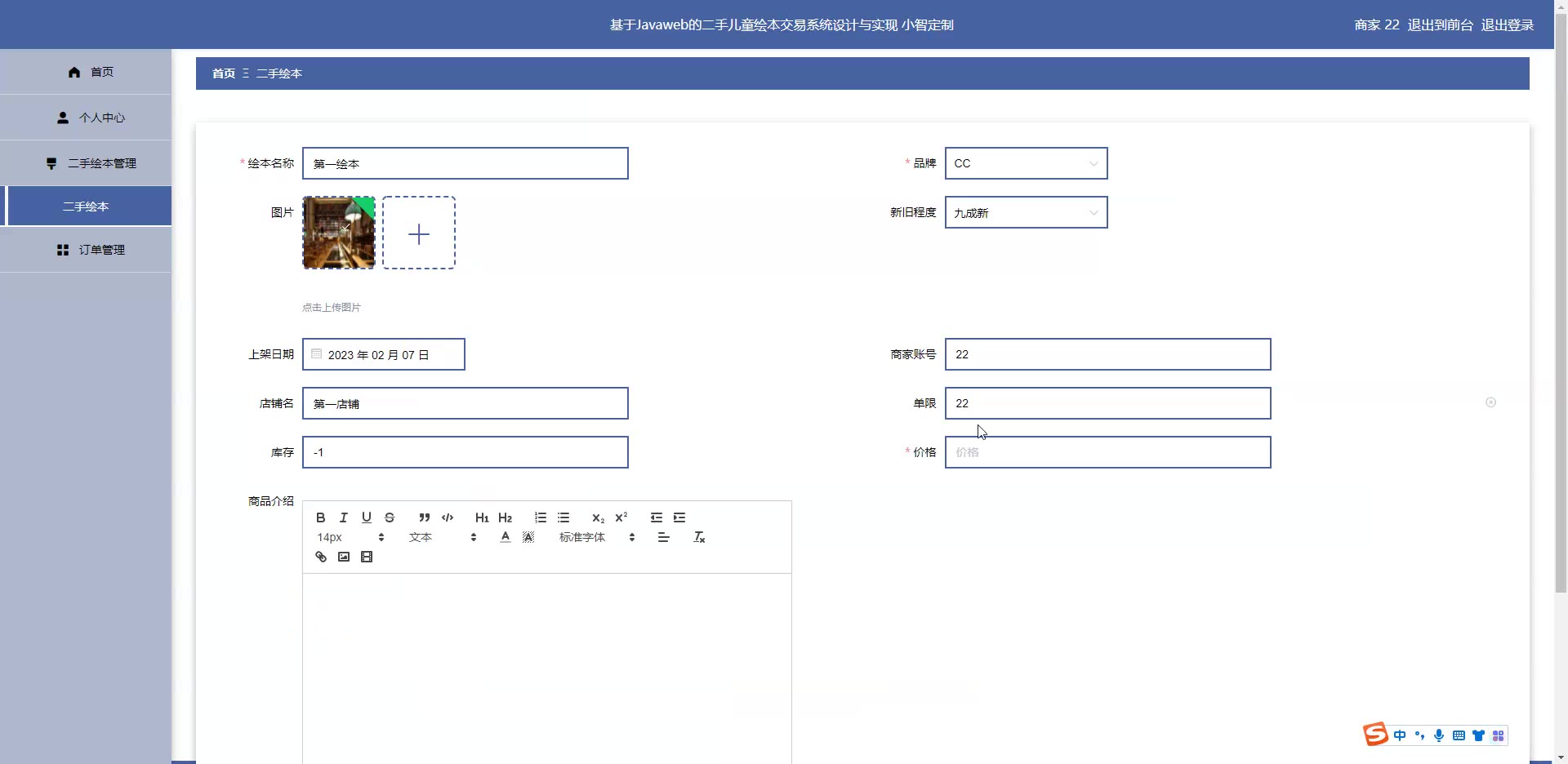1568x764 pixels.
Task: Toggle bold formatting in editor
Action: click(x=321, y=517)
